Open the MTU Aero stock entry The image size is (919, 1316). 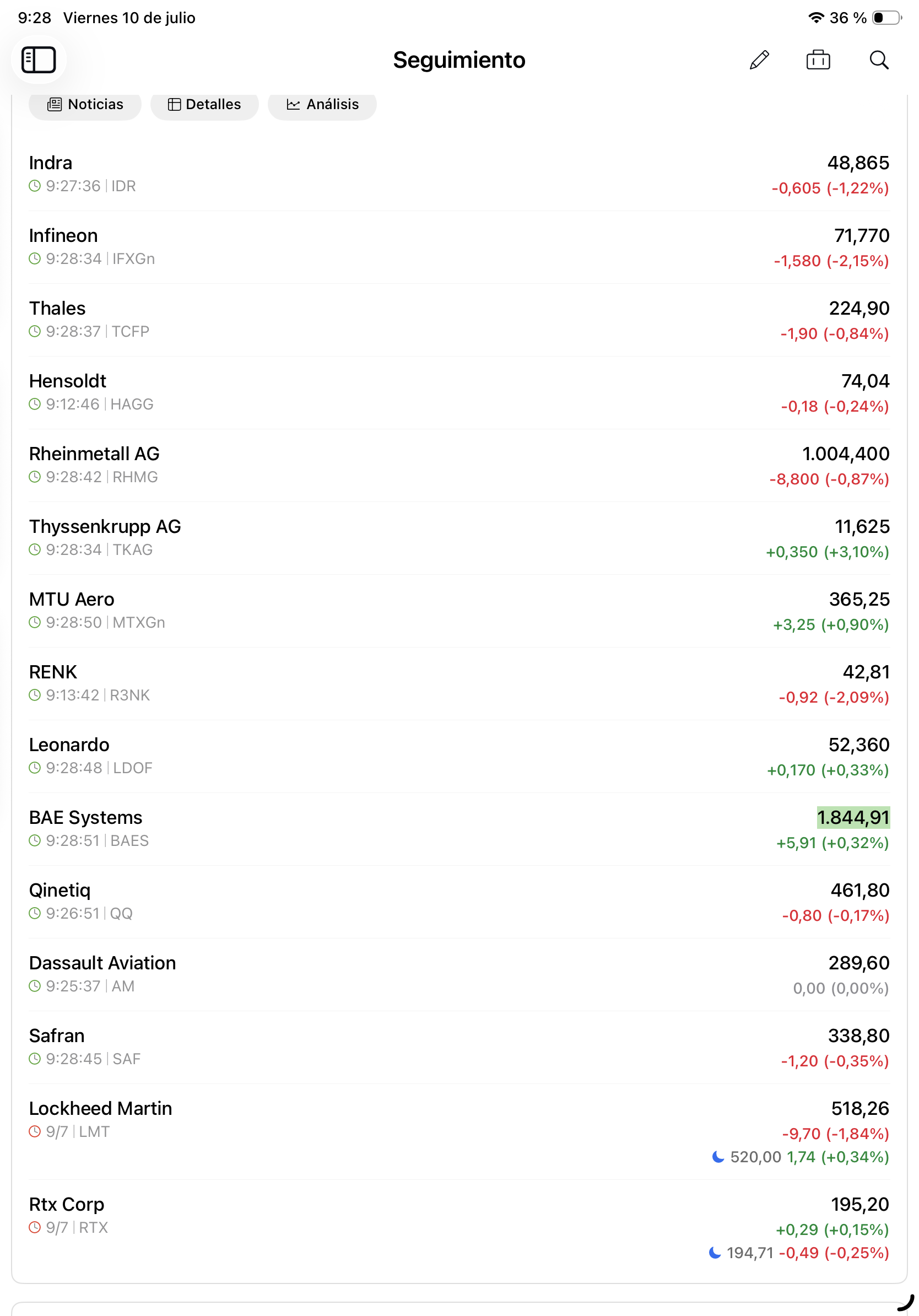coord(459,611)
